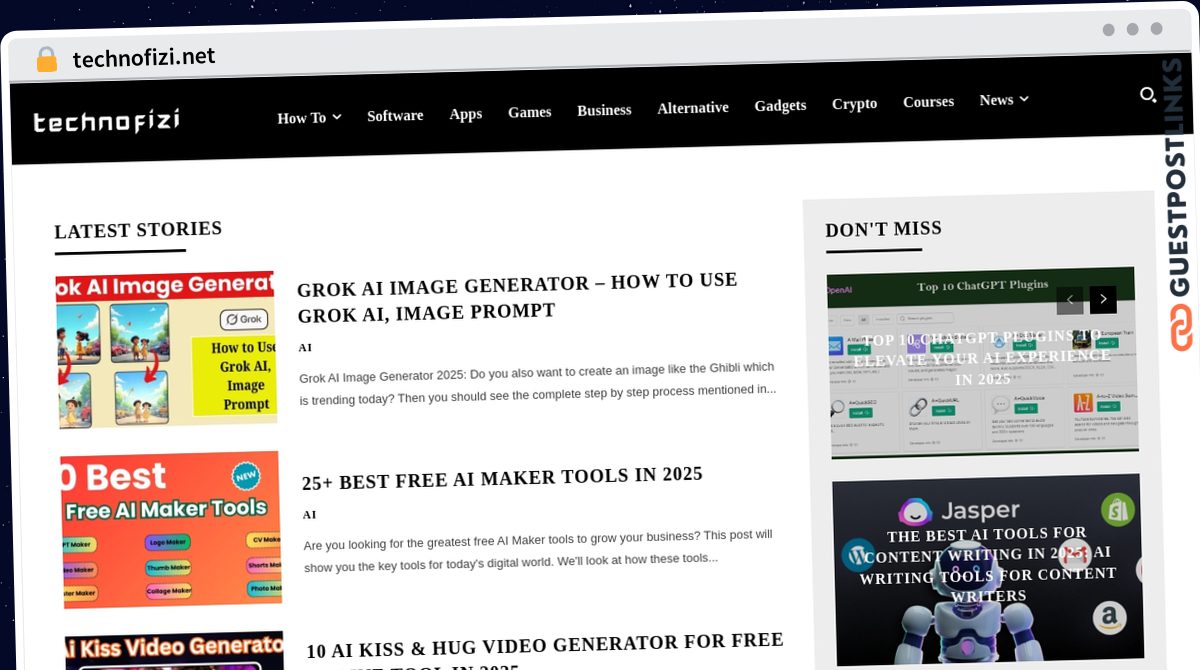This screenshot has height=670, width=1200.
Task: Open the Software menu item
Action: point(395,115)
